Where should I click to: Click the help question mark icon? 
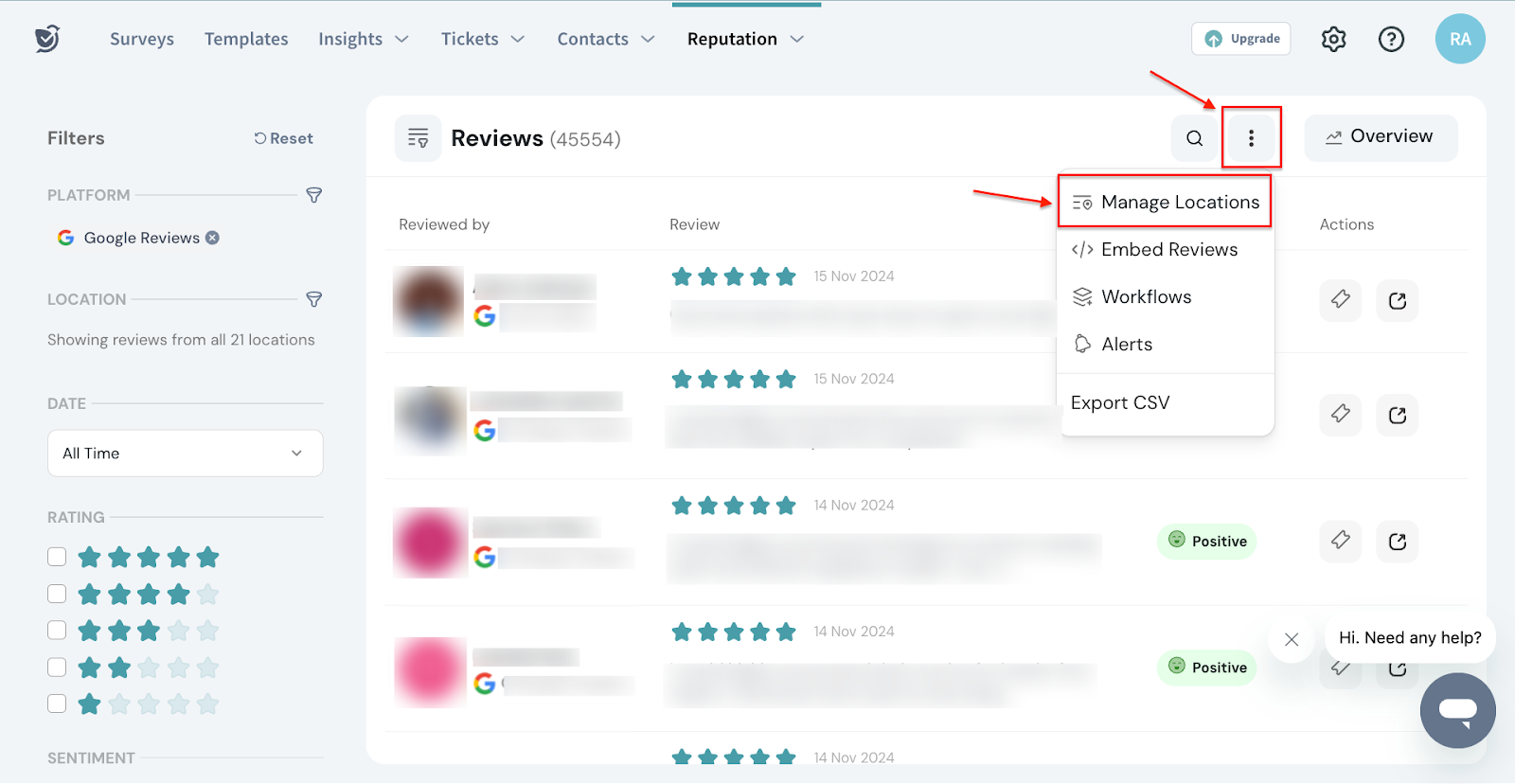(x=1390, y=39)
